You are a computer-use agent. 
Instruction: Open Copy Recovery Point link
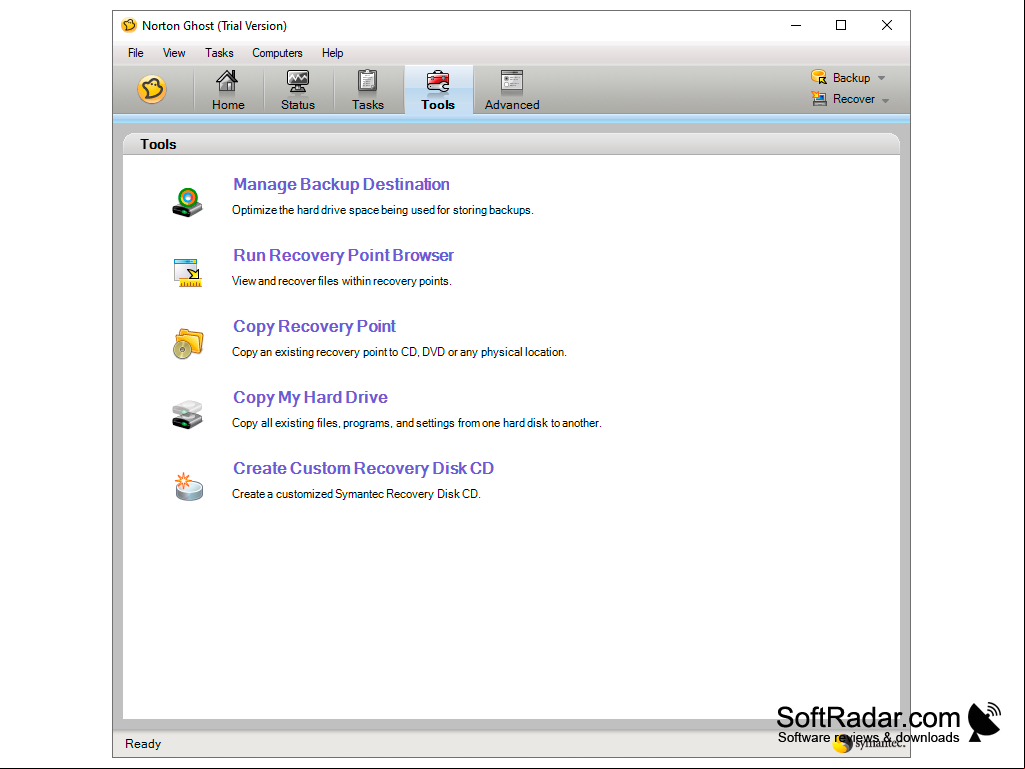click(x=314, y=326)
